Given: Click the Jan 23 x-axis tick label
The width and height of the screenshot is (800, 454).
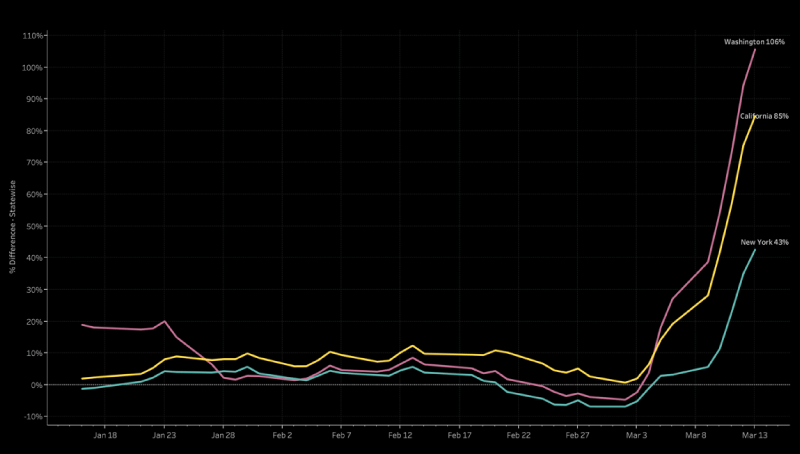Looking at the screenshot, I should pos(164,436).
